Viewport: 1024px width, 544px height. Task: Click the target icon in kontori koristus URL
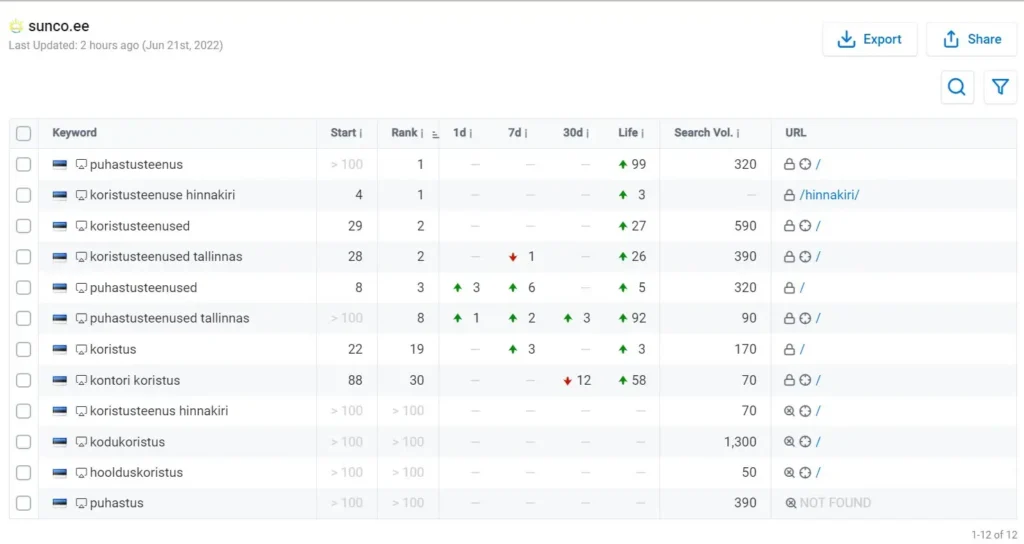click(x=805, y=381)
